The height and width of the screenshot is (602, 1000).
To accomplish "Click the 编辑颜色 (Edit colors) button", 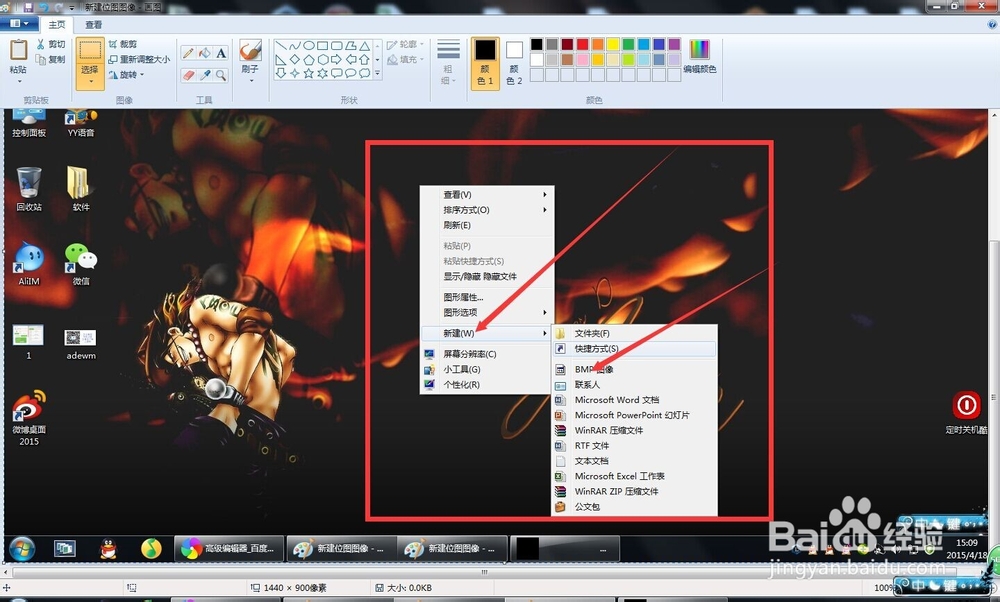I will (700, 57).
